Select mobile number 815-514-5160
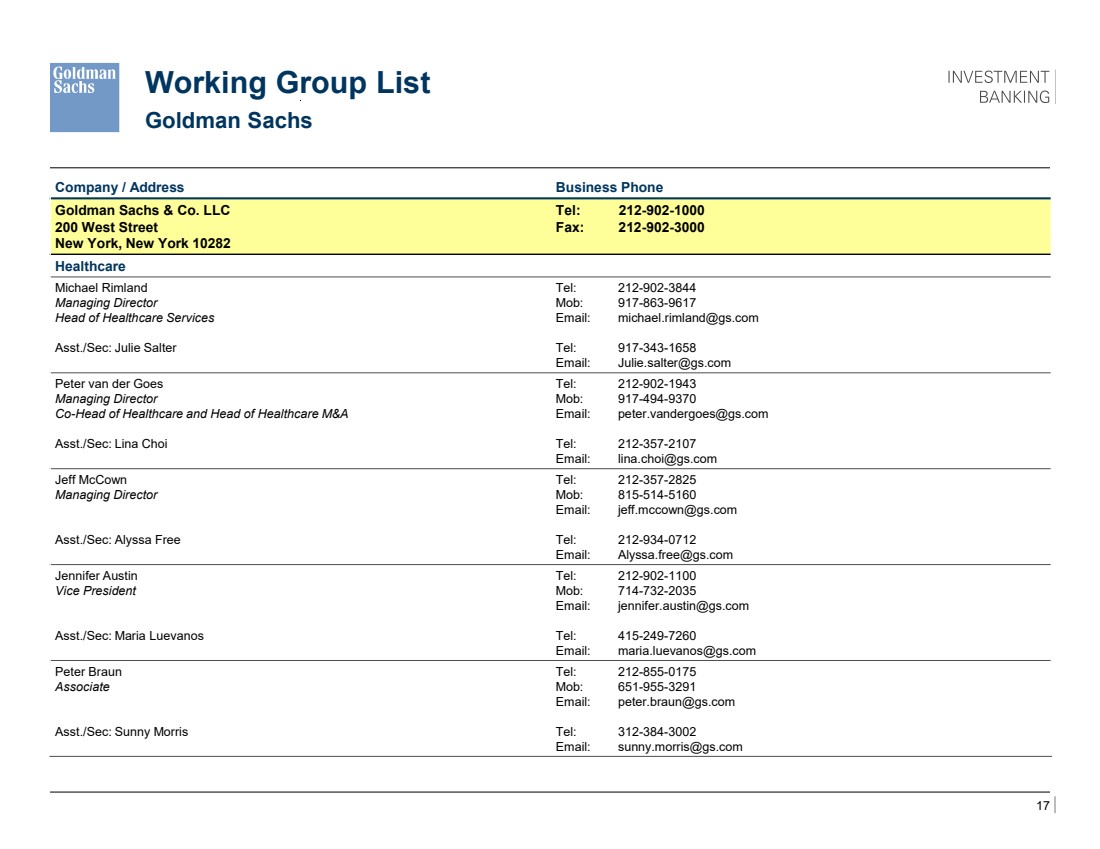The width and height of the screenshot is (1100, 849). click(657, 495)
